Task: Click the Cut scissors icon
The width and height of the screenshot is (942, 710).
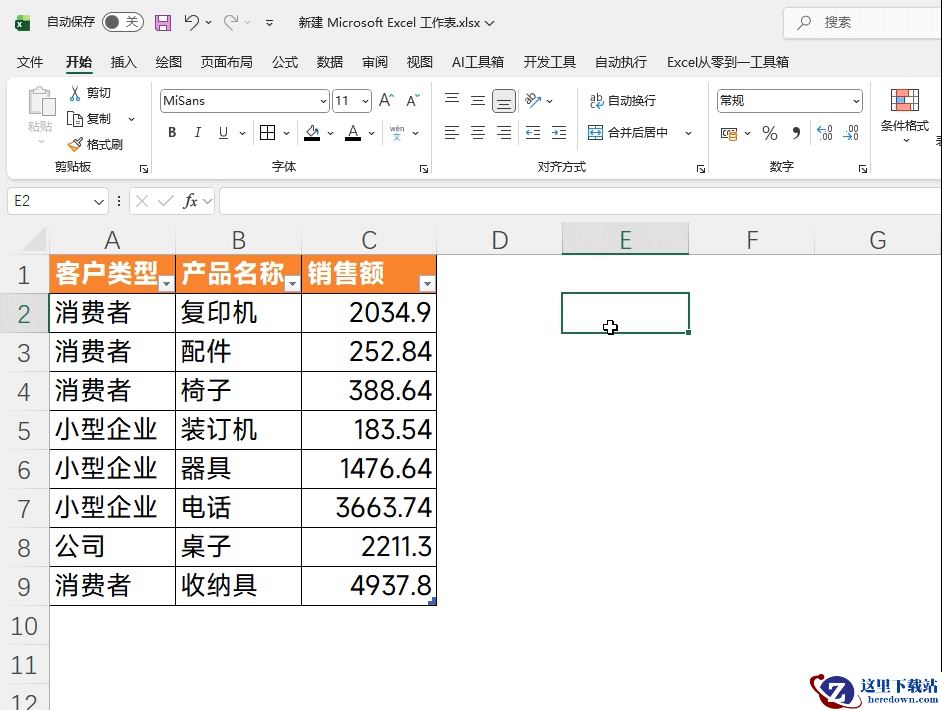Action: [74, 93]
